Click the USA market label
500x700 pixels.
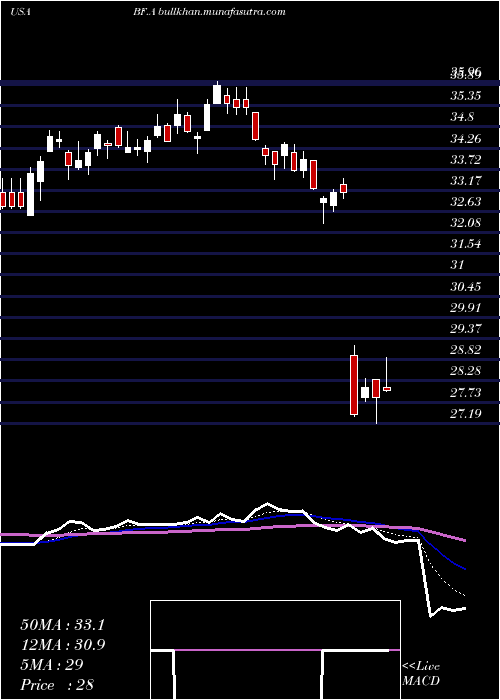click(x=20, y=12)
